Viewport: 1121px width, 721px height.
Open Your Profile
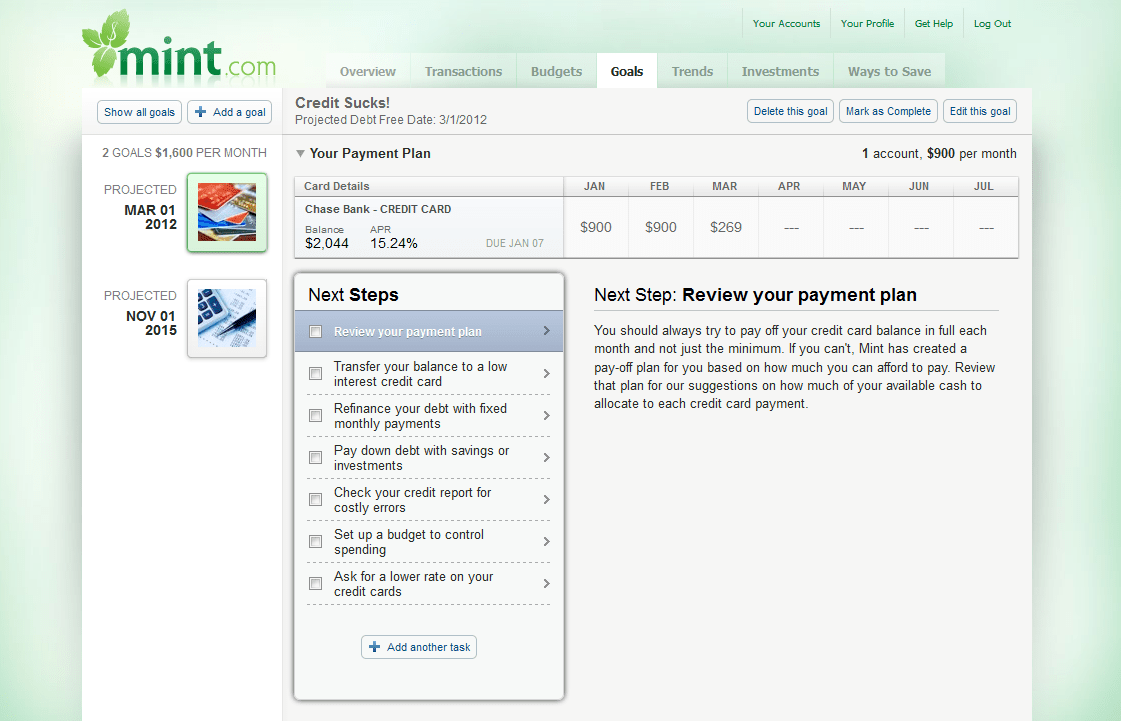(x=867, y=23)
